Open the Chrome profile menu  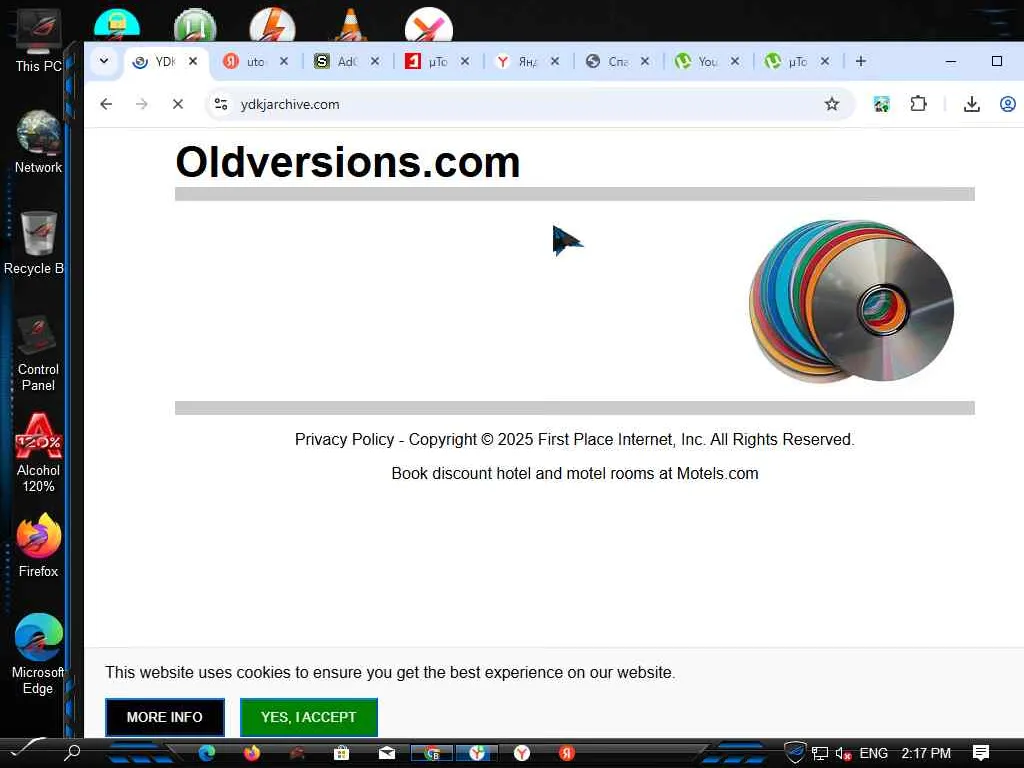click(1008, 104)
